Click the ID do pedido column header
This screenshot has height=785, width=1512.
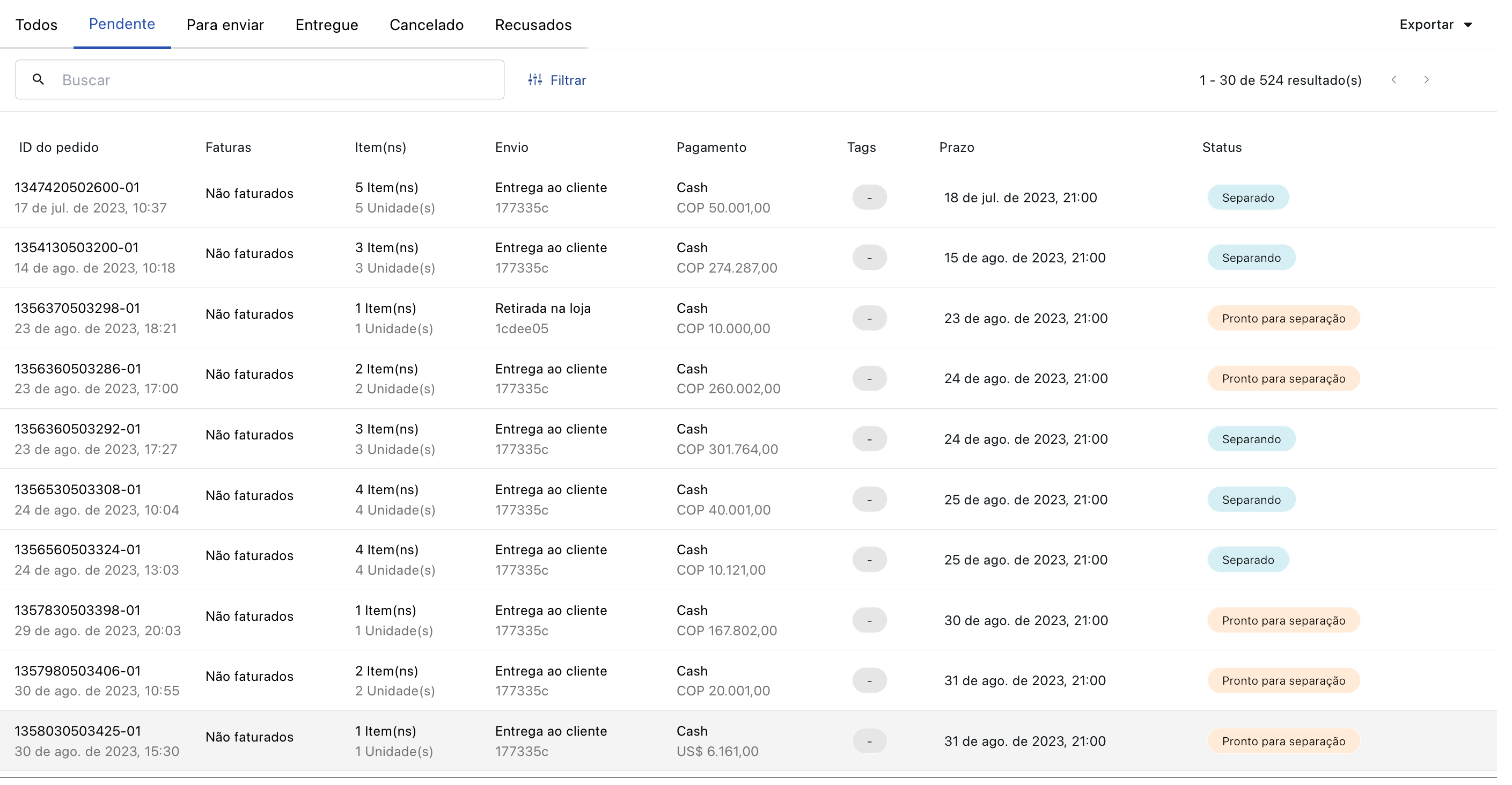(58, 148)
